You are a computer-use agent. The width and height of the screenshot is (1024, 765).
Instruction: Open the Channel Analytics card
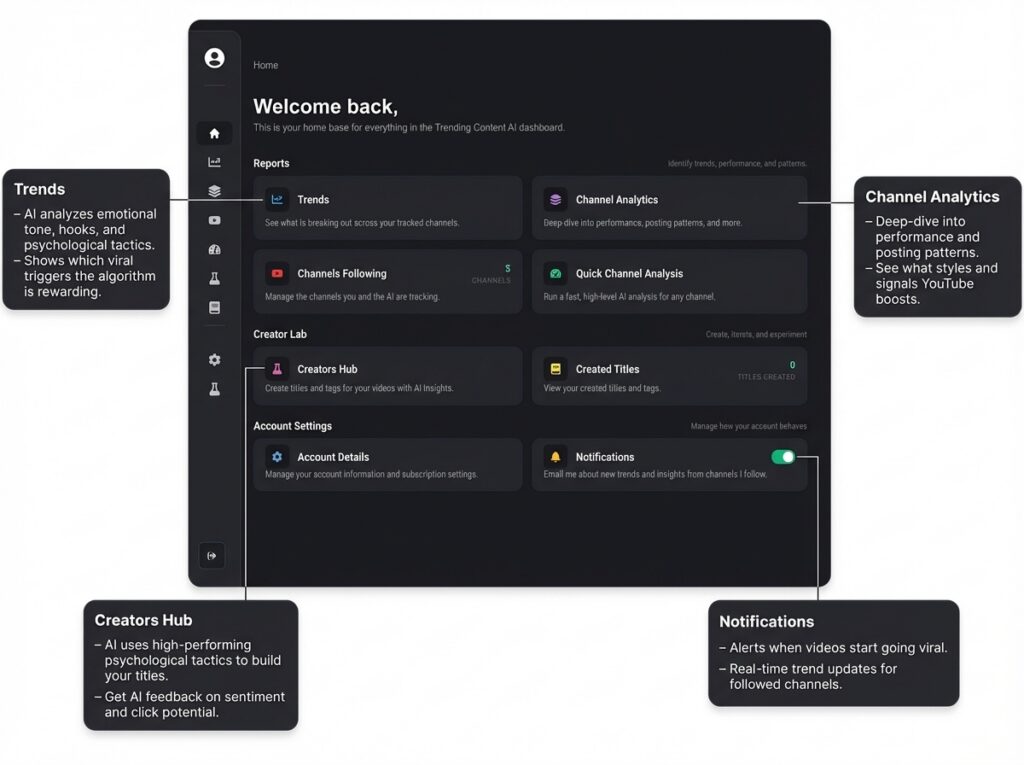coord(668,208)
